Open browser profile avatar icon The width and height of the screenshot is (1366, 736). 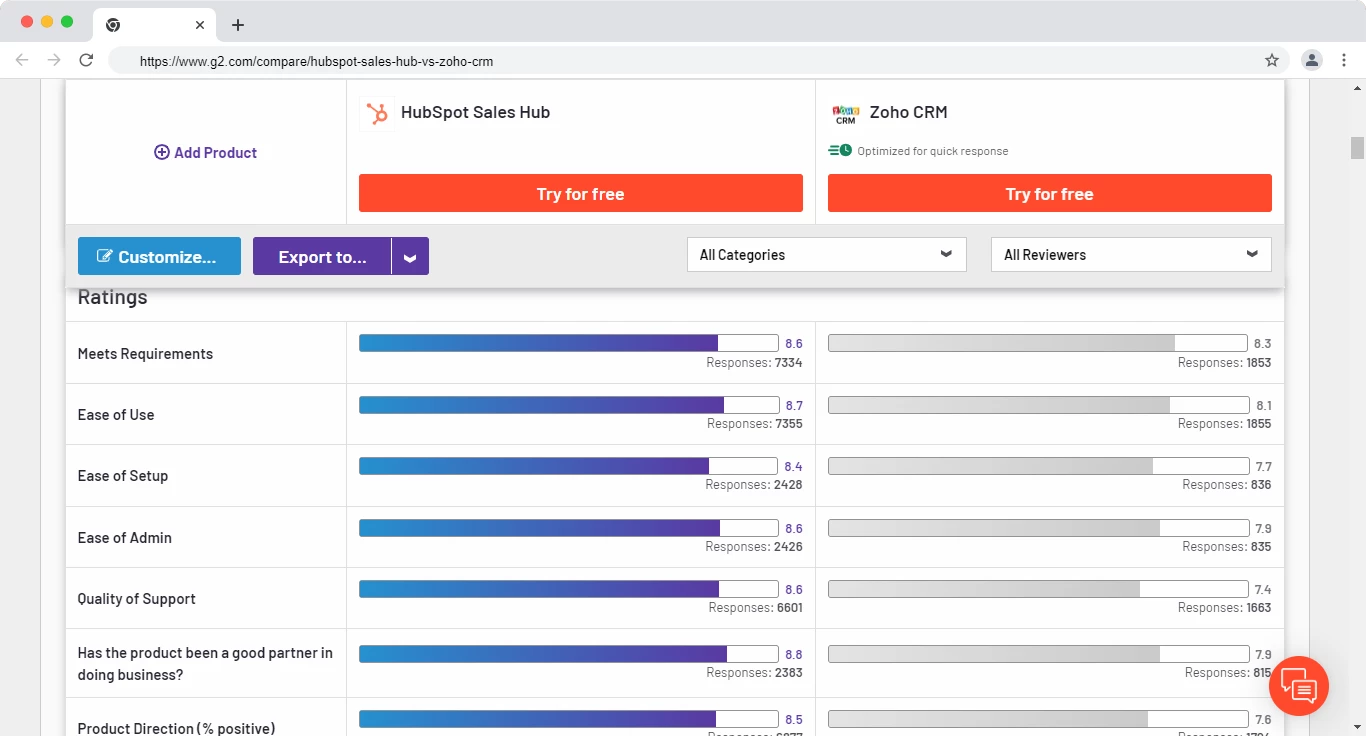(x=1311, y=60)
